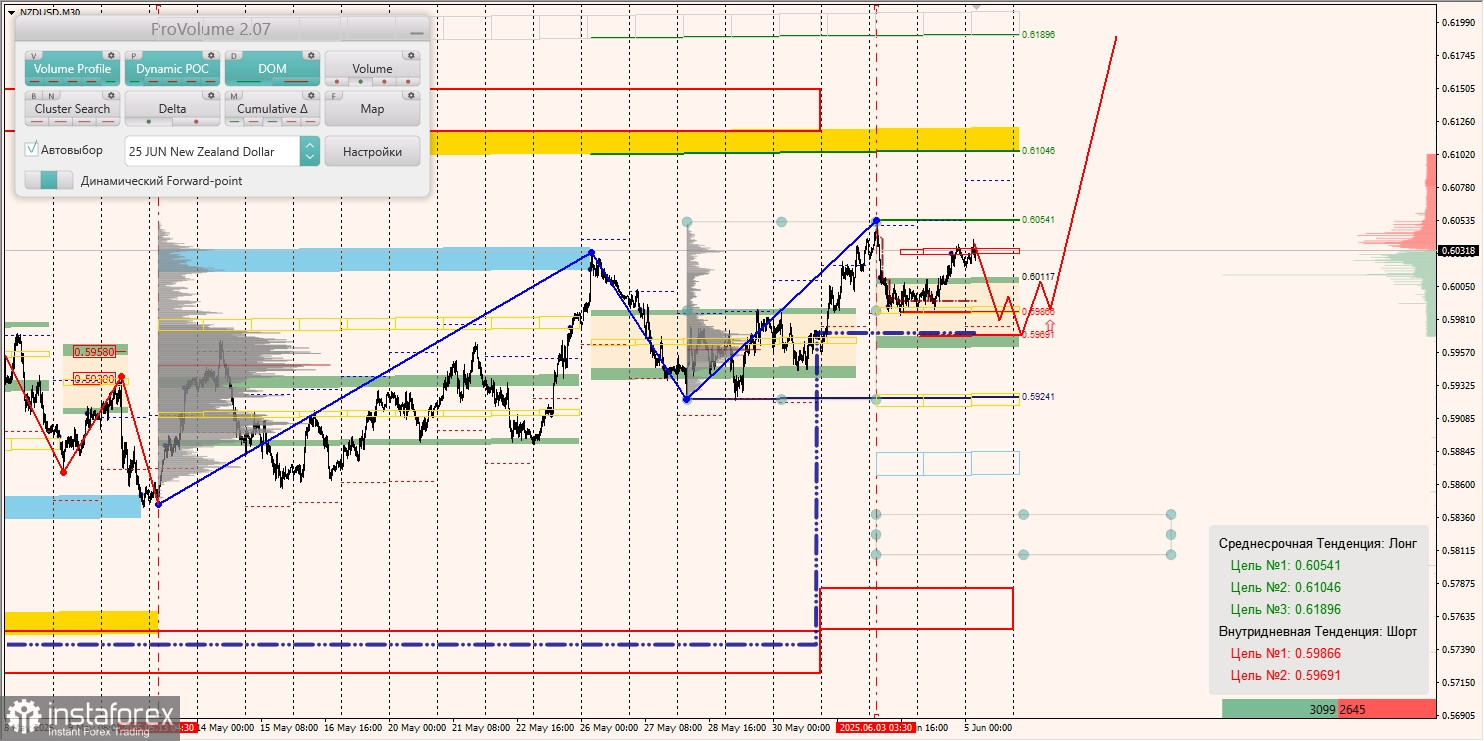Uncheck the Автовыбор checkbox
The height and width of the screenshot is (741, 1484).
[x=31, y=148]
